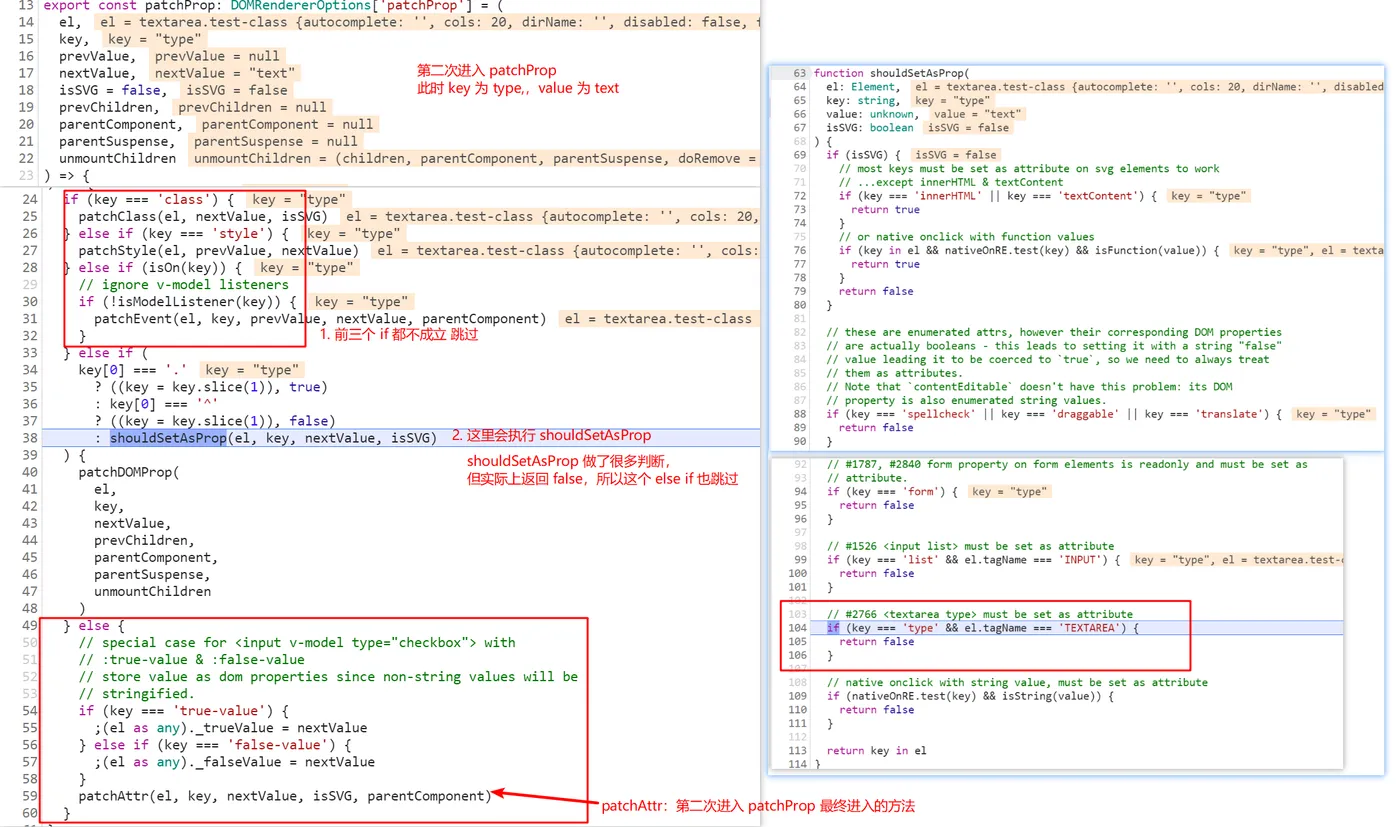
Task: Click highlighted shouldSetAsProp call on line 38
Action: point(168,438)
